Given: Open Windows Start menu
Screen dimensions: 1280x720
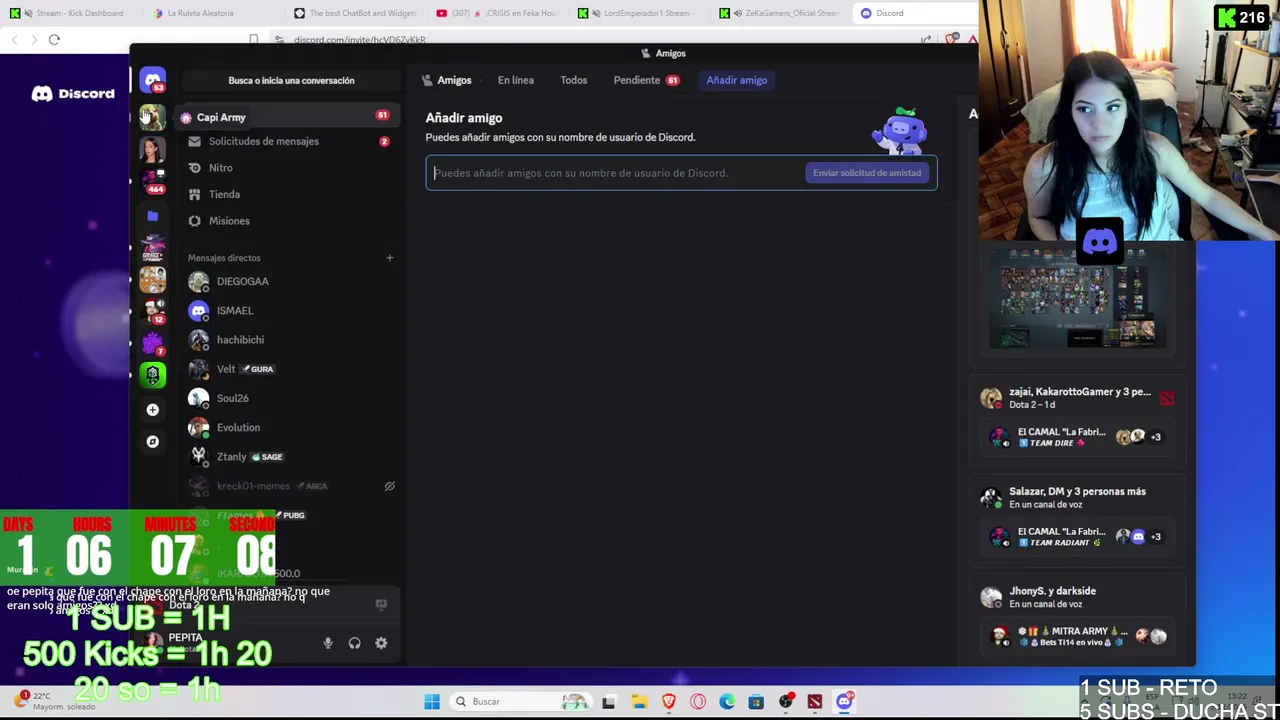Looking at the screenshot, I should (x=432, y=702).
